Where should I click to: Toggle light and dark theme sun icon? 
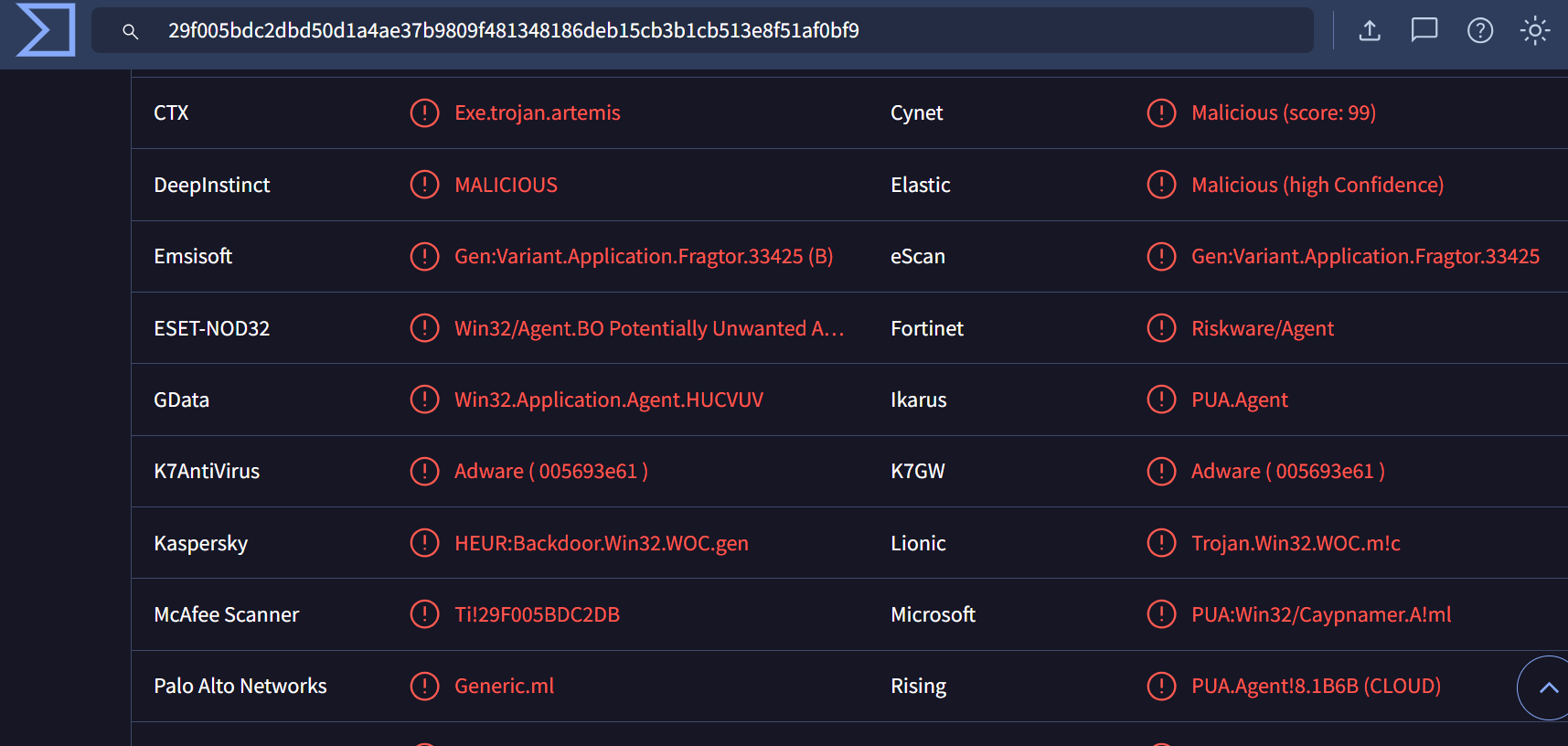click(1535, 31)
